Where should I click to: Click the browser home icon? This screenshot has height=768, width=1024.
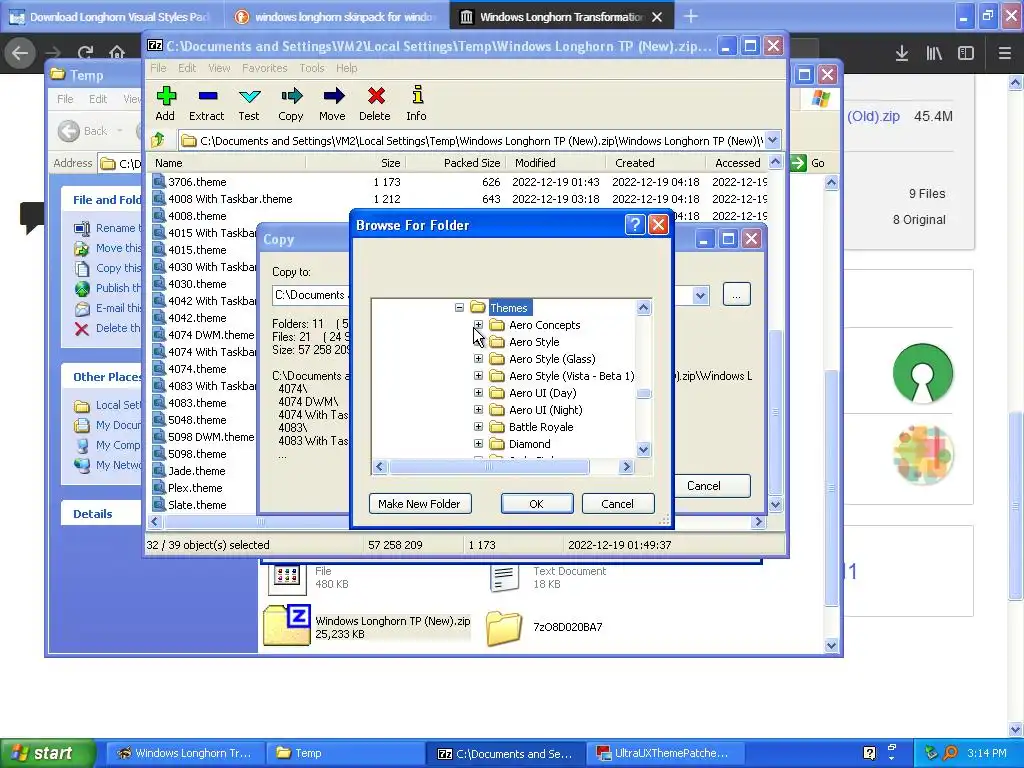117,53
